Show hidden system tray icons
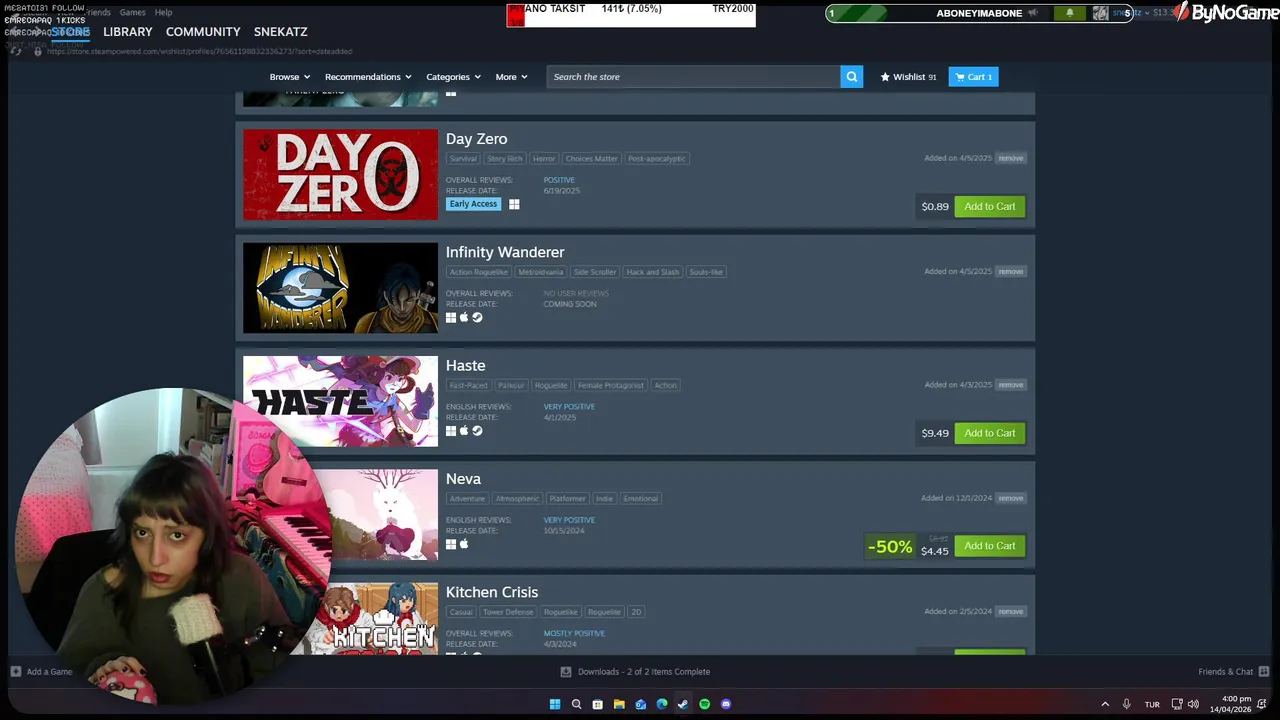Viewport: 1280px width, 720px height. point(1105,704)
